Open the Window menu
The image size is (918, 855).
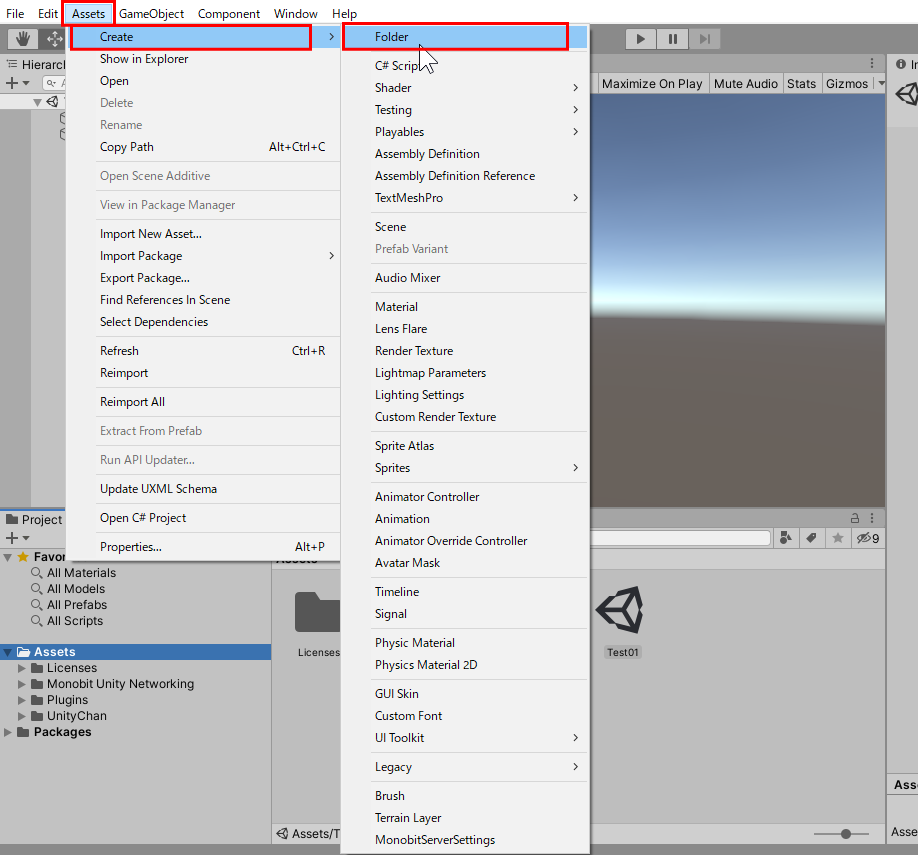(x=296, y=13)
